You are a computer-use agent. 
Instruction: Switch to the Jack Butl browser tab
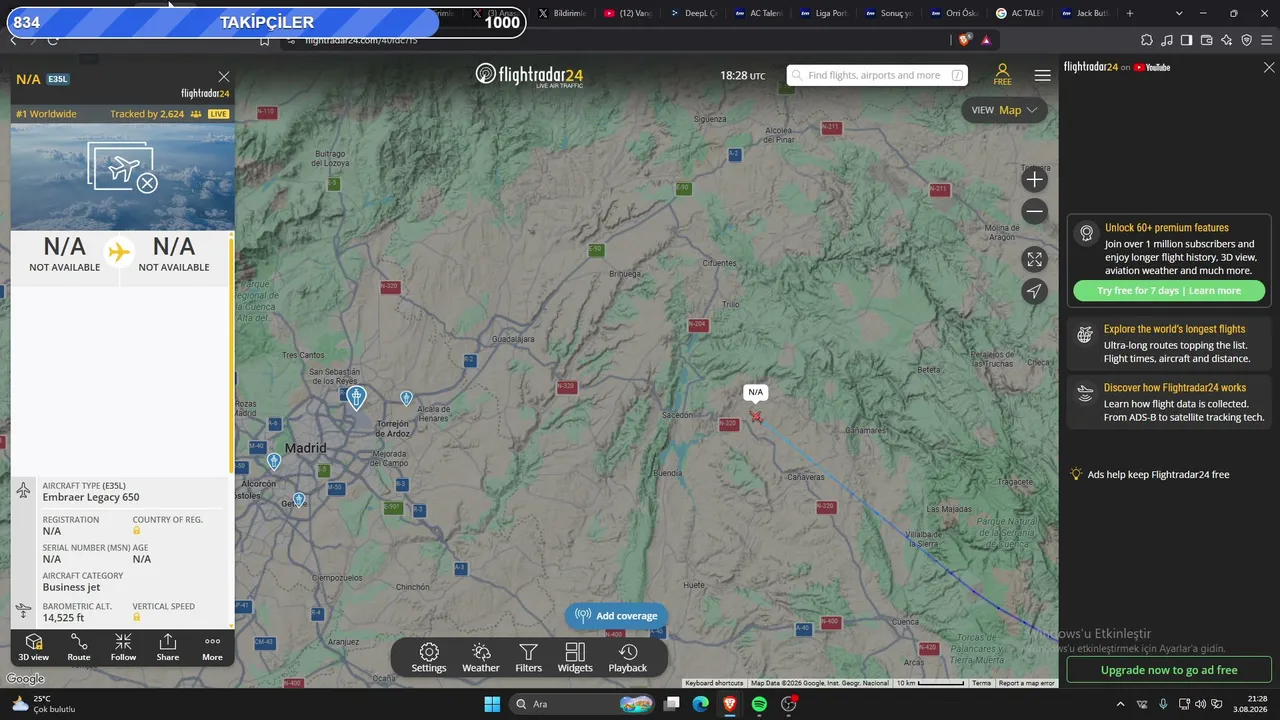click(x=1086, y=14)
